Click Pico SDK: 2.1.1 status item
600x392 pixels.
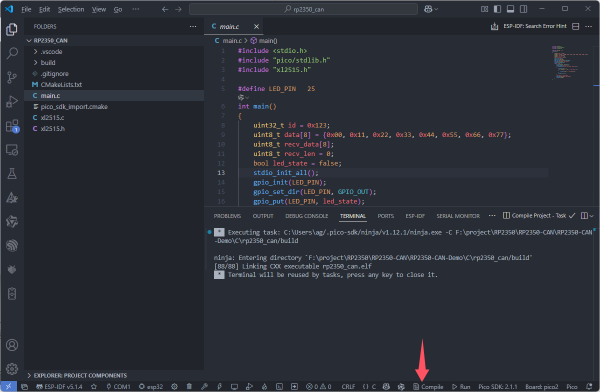497,387
